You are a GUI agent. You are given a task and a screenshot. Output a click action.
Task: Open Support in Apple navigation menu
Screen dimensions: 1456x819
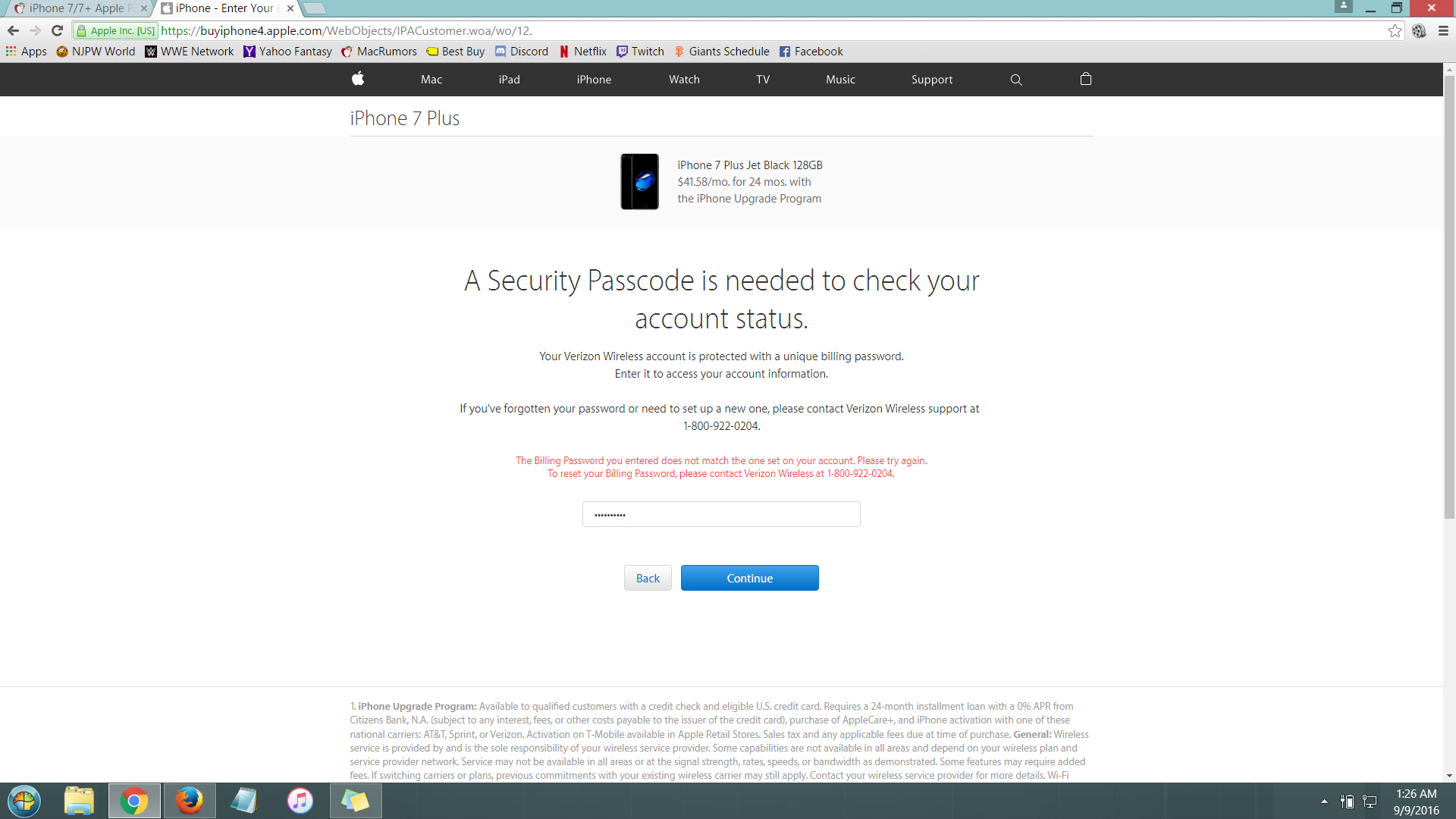tap(932, 80)
